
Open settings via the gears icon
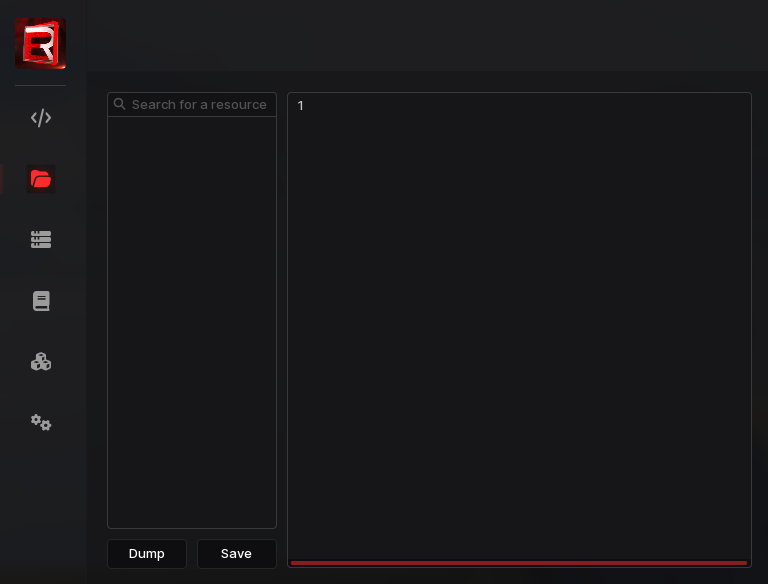(x=41, y=422)
